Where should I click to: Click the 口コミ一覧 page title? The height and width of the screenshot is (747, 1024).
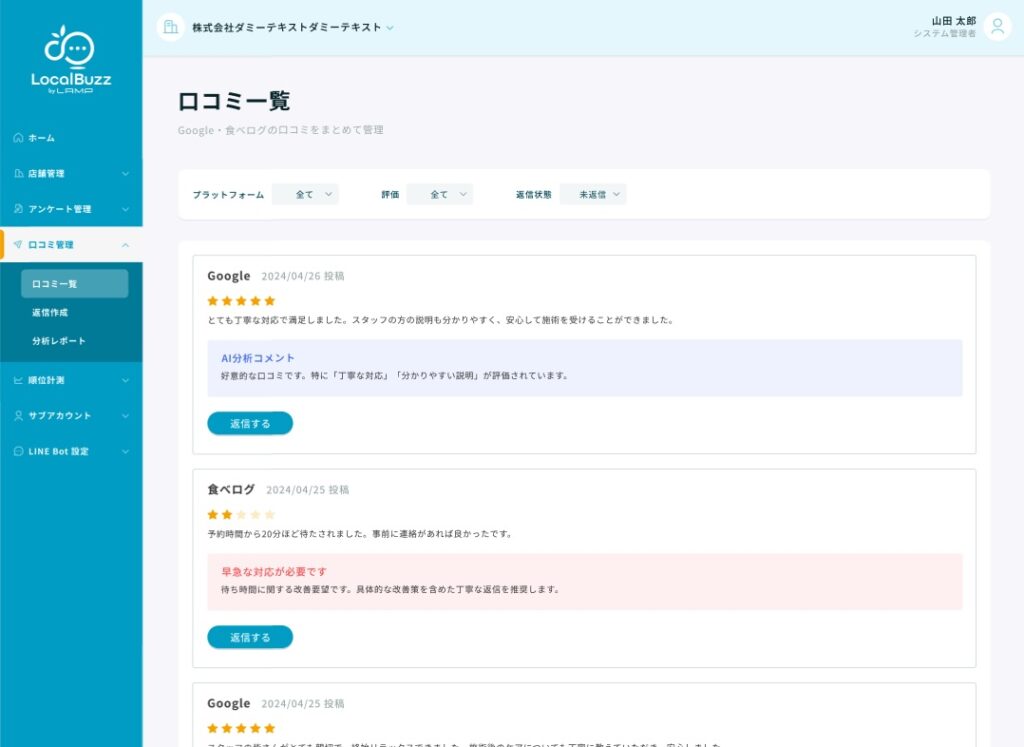(x=234, y=101)
